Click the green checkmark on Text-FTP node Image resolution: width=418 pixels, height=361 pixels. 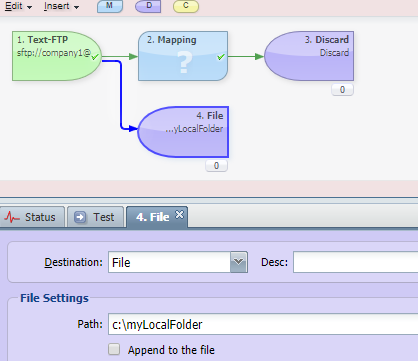point(95,57)
